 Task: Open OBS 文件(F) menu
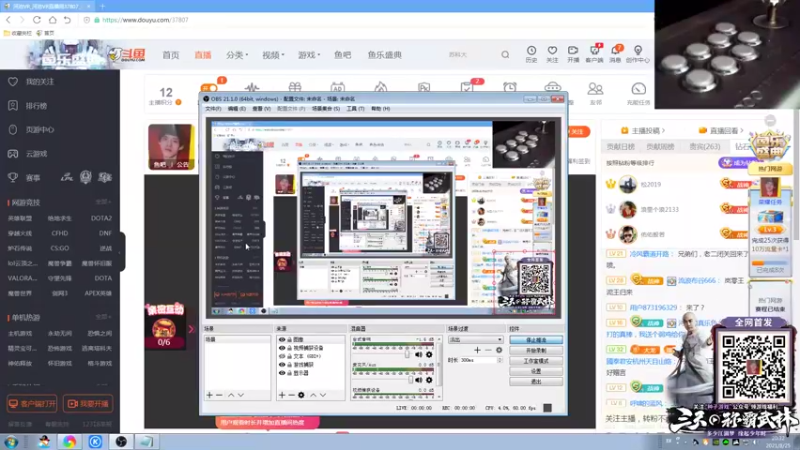coord(213,109)
